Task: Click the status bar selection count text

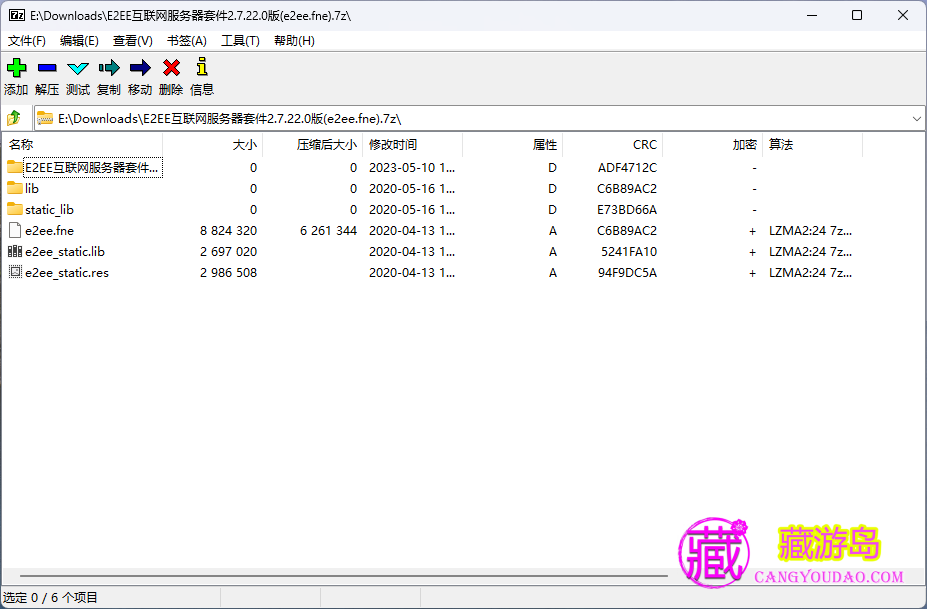Action: pyautogui.click(x=50, y=597)
